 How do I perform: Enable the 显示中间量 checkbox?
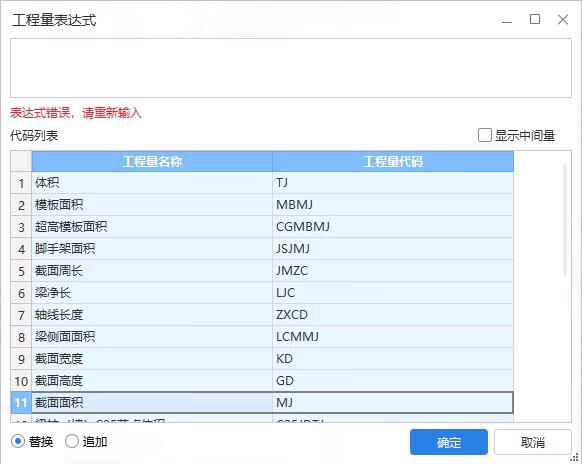coord(484,135)
